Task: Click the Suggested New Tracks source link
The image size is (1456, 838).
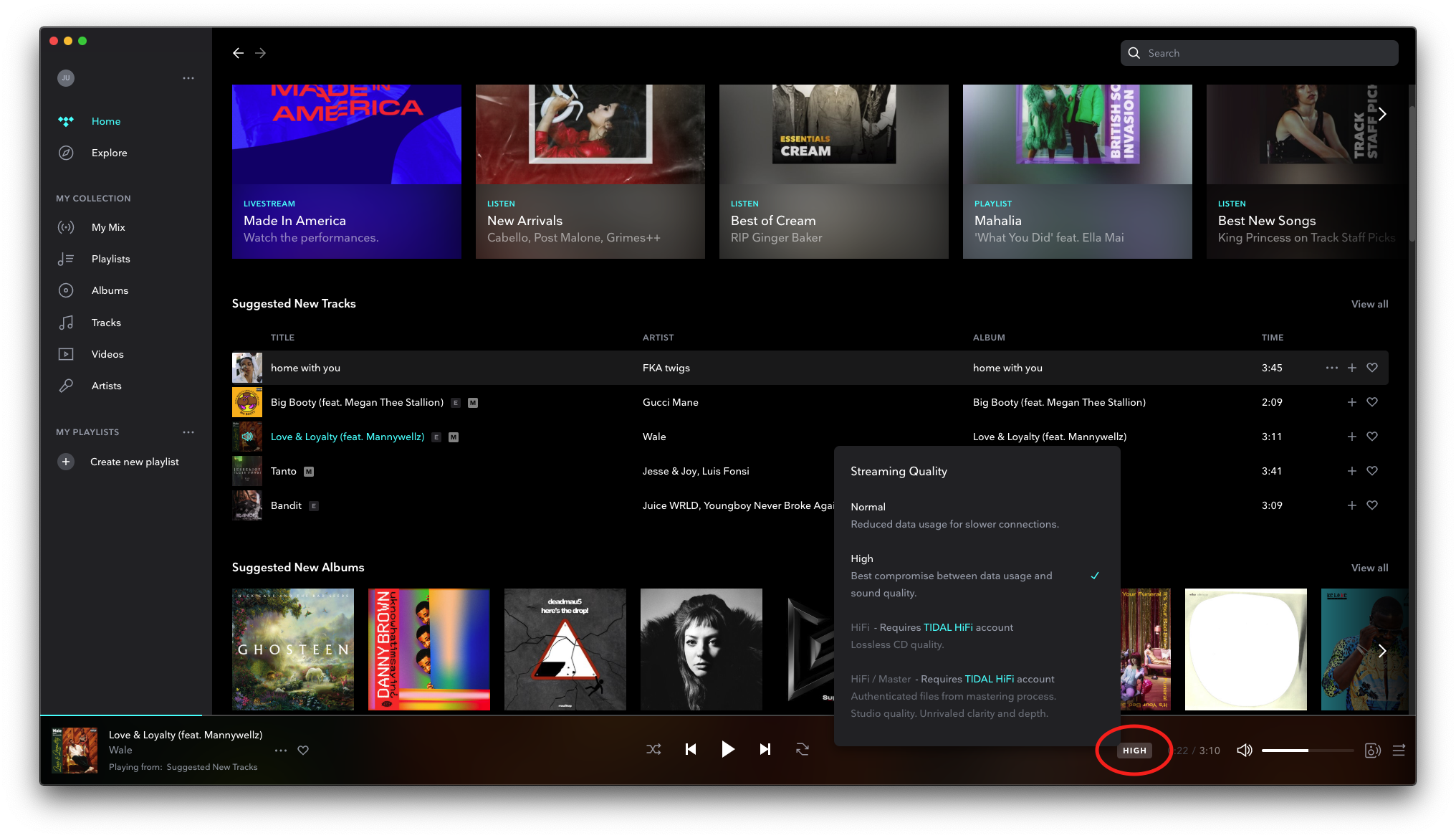Action: click(x=212, y=767)
